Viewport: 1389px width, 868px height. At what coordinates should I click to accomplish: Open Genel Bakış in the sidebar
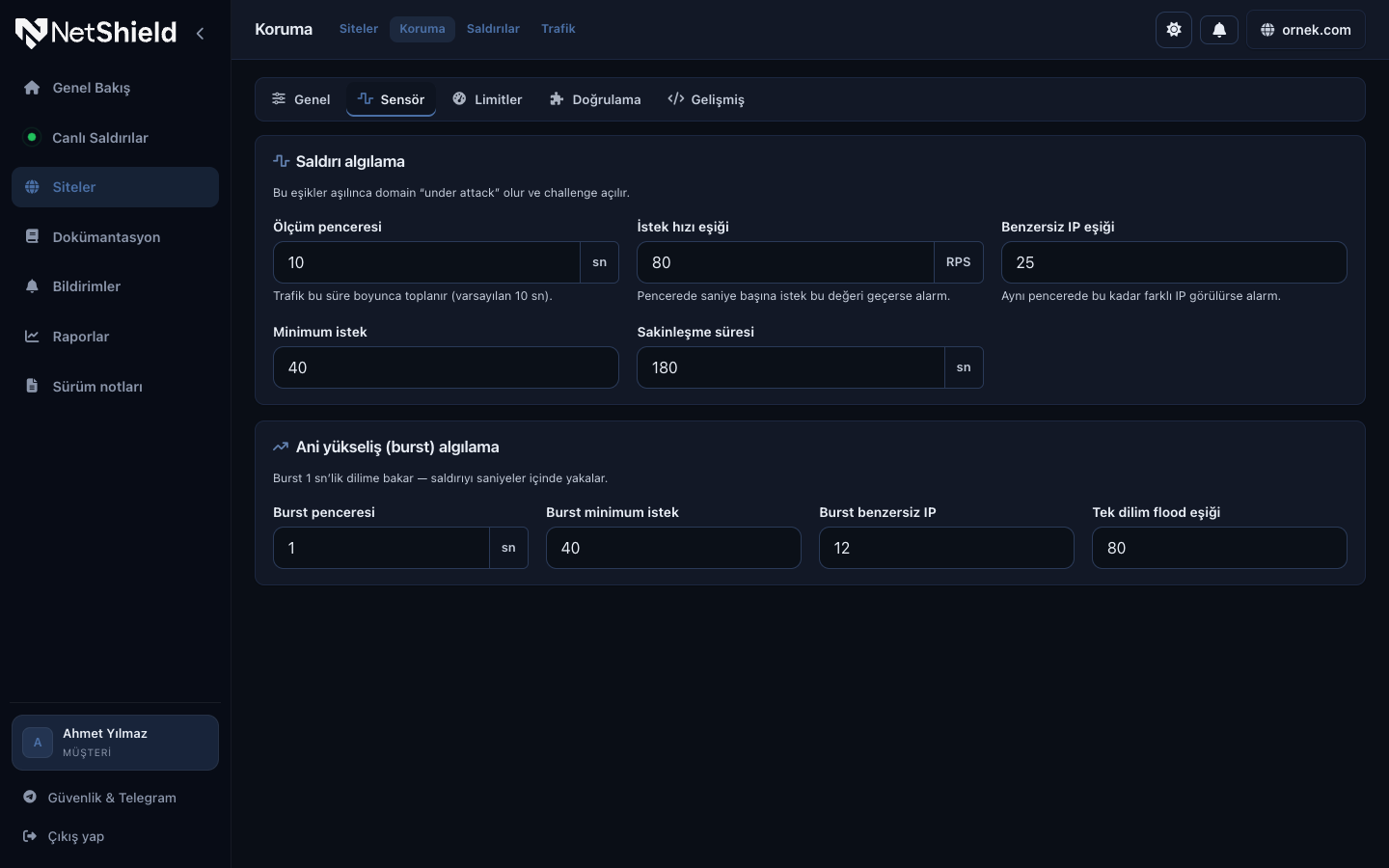(x=115, y=88)
